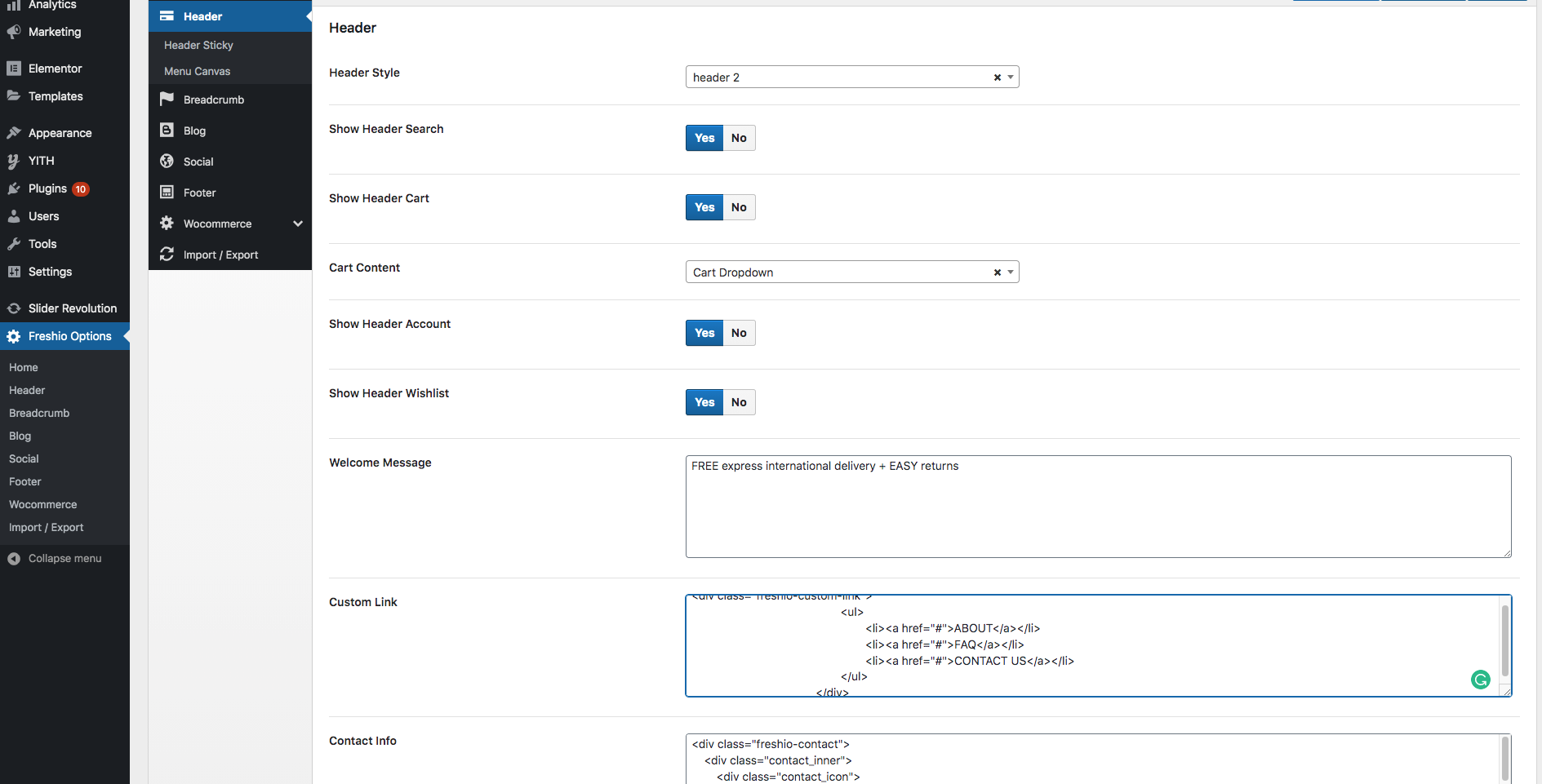The height and width of the screenshot is (784, 1542).
Task: Go to Appearance in admin sidebar
Action: tap(60, 133)
